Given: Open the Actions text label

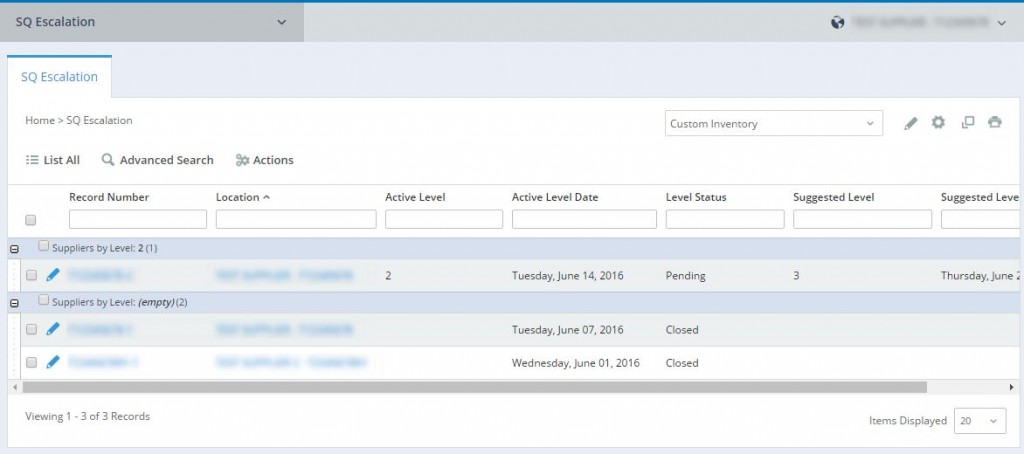Looking at the screenshot, I should [x=273, y=160].
